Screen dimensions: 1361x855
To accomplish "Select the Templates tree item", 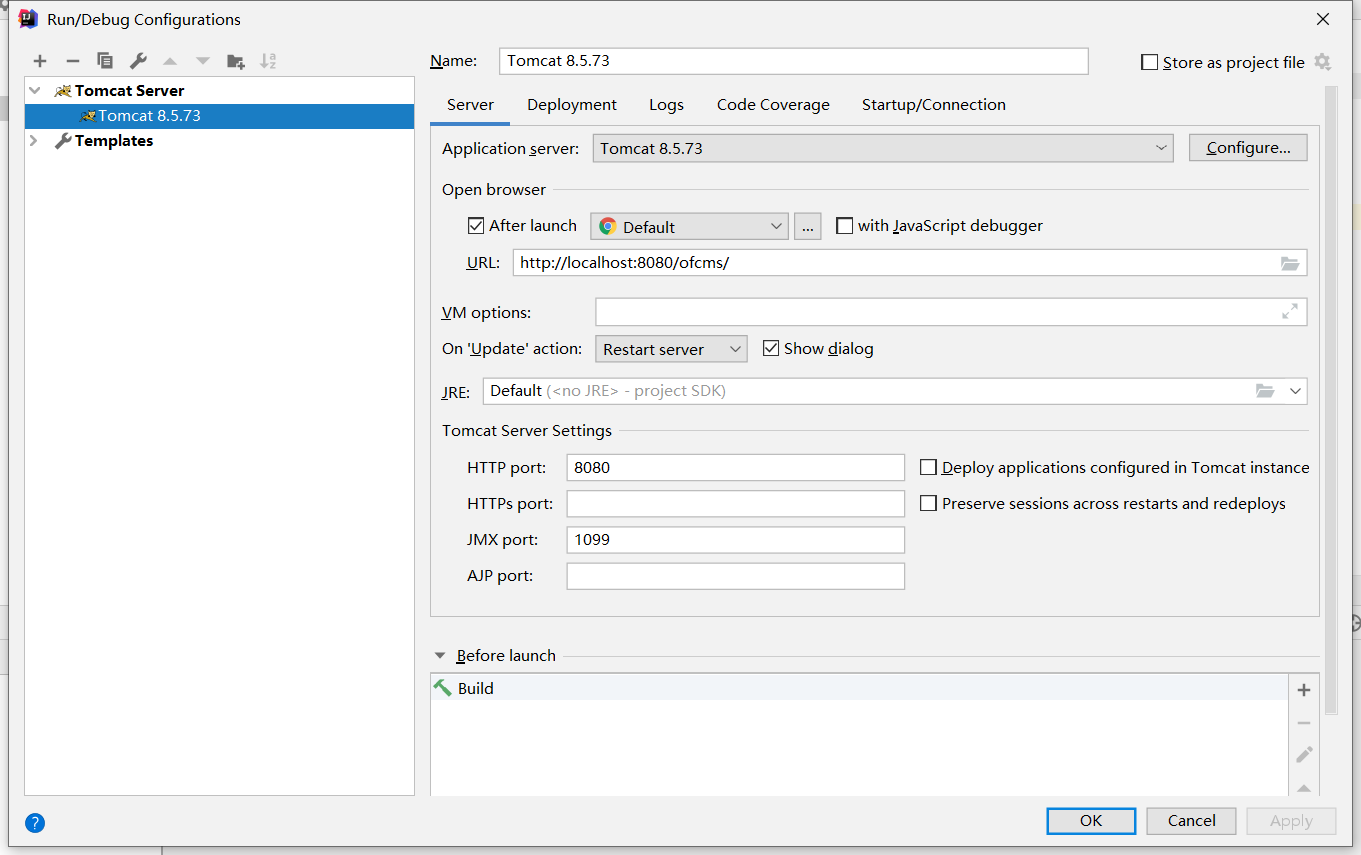I will coord(219,141).
